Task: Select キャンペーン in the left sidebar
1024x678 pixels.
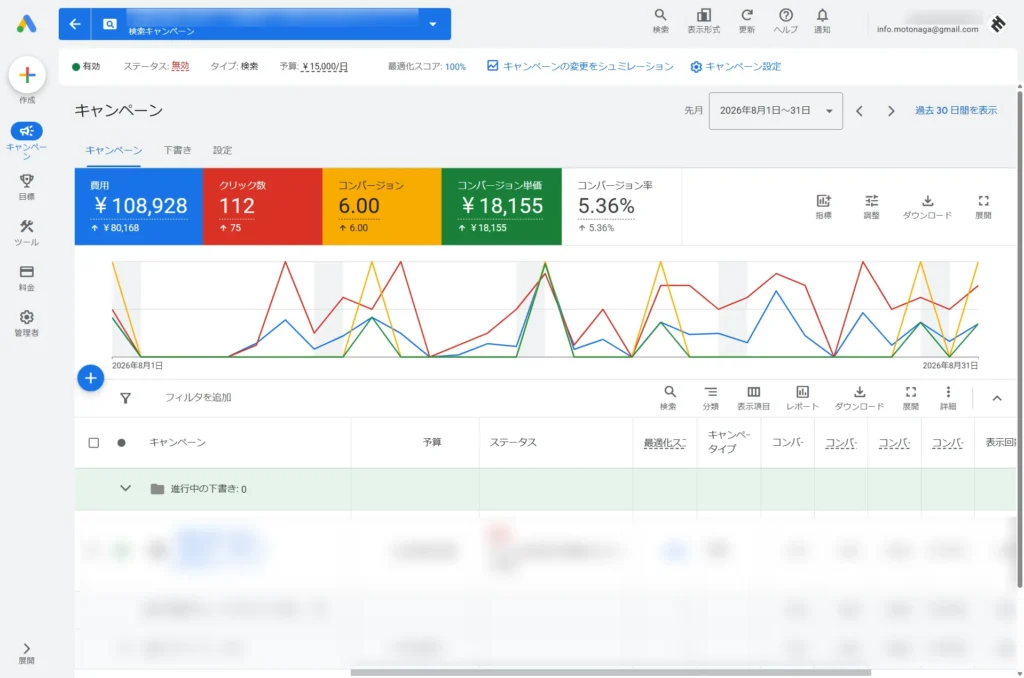Action: click(26, 140)
